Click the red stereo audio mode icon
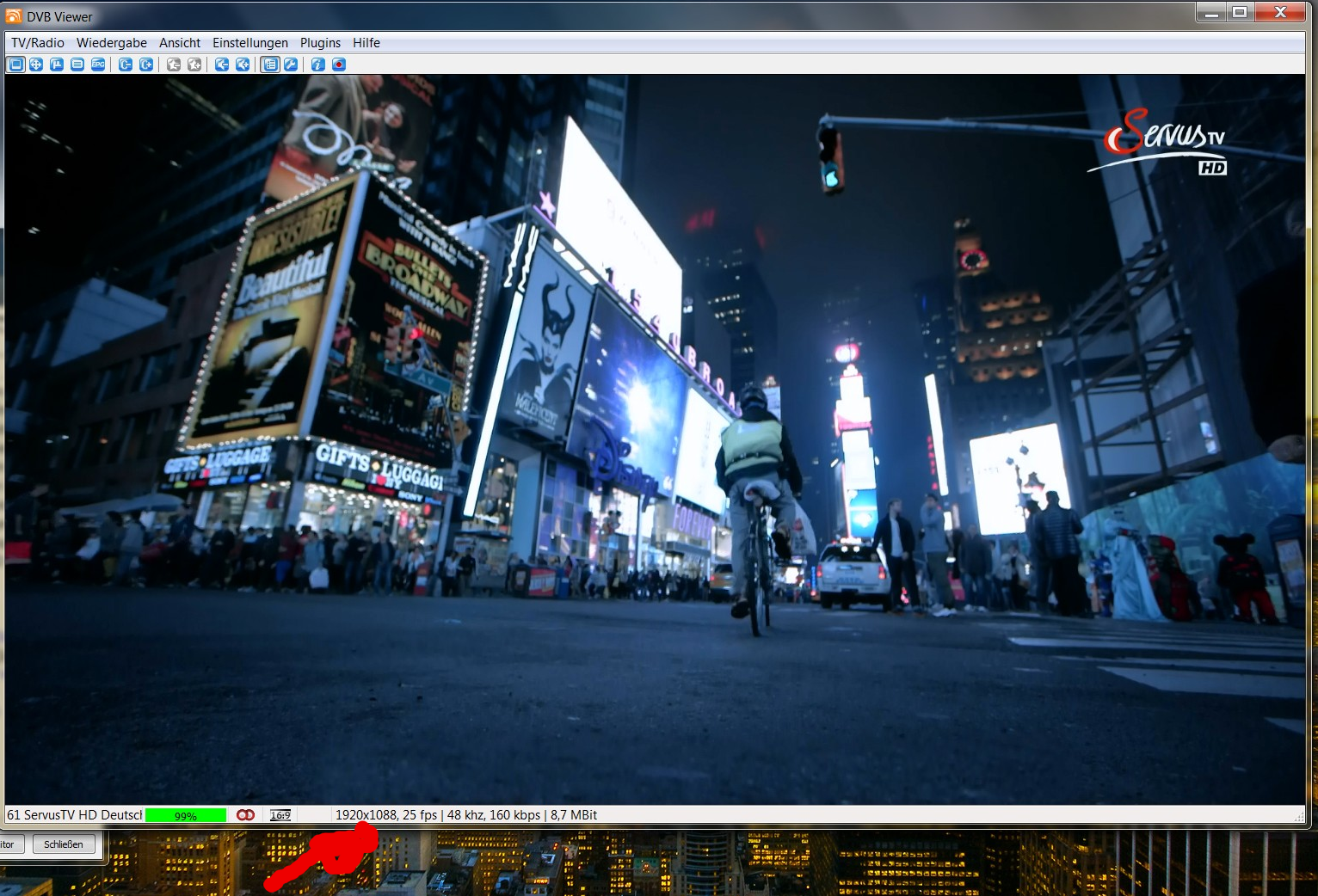 246,815
